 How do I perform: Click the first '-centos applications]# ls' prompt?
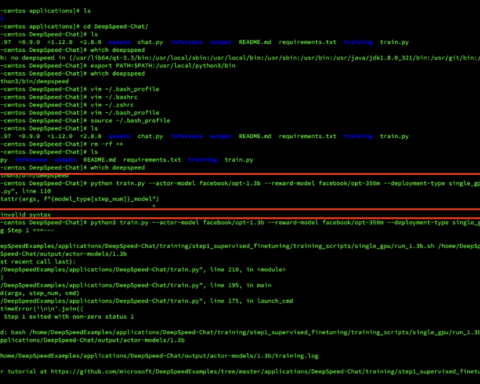coord(45,11)
